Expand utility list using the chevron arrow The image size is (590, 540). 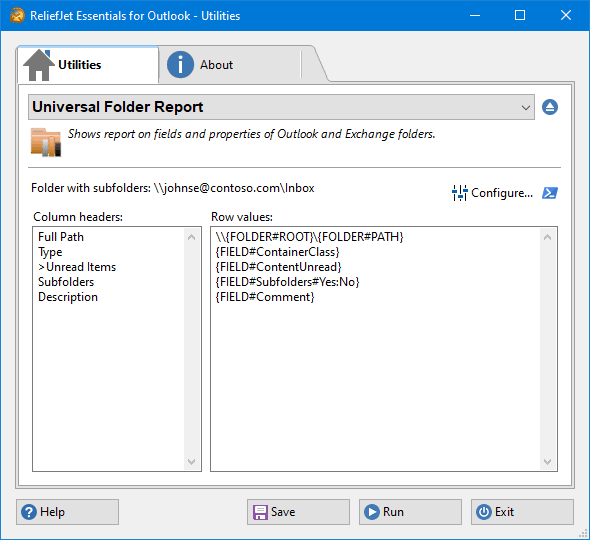point(526,108)
